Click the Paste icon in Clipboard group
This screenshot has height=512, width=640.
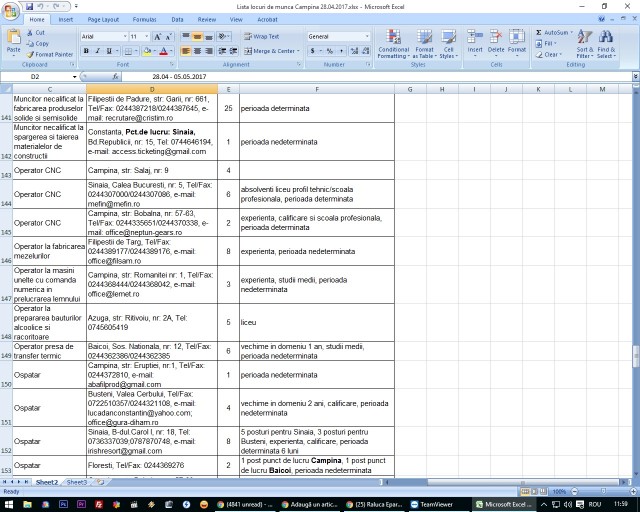(13, 37)
